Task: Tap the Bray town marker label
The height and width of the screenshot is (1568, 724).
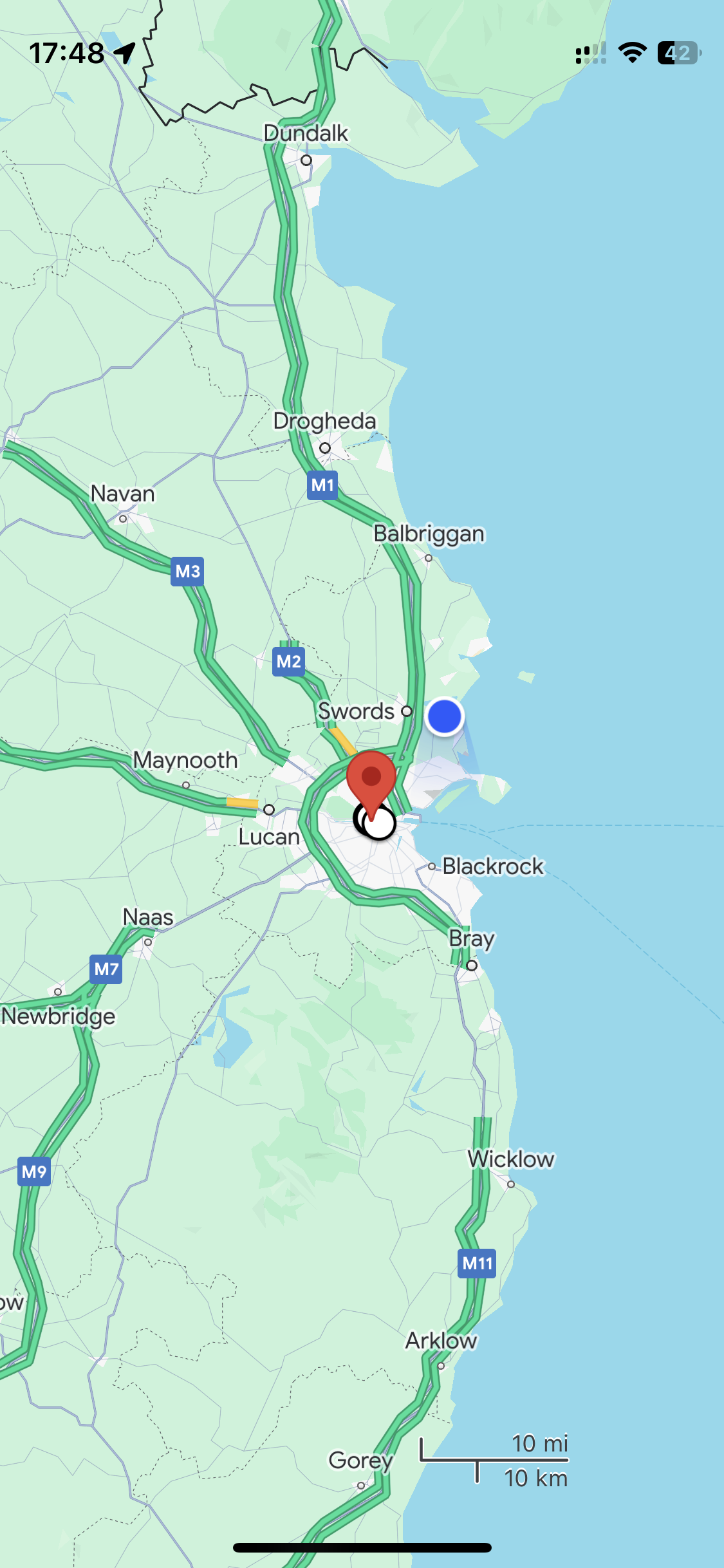Action: click(472, 939)
